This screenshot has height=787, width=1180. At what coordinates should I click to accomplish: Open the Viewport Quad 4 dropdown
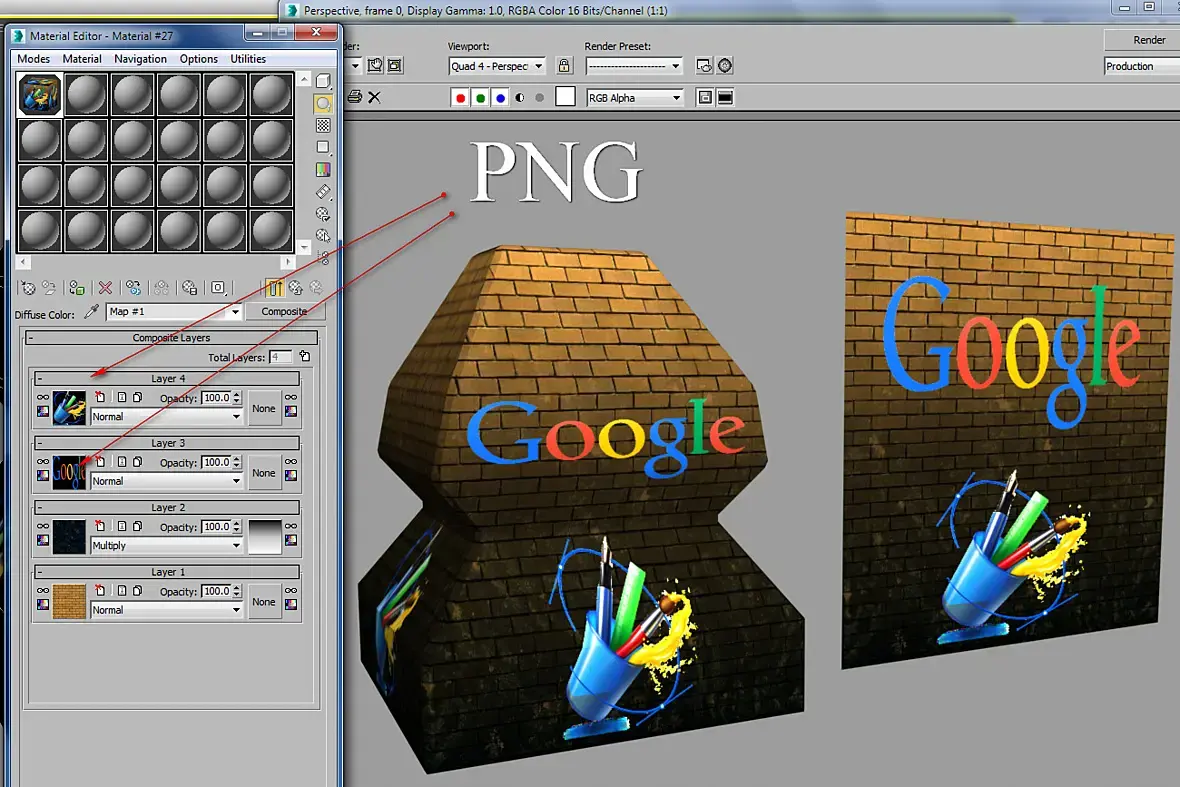click(497, 66)
